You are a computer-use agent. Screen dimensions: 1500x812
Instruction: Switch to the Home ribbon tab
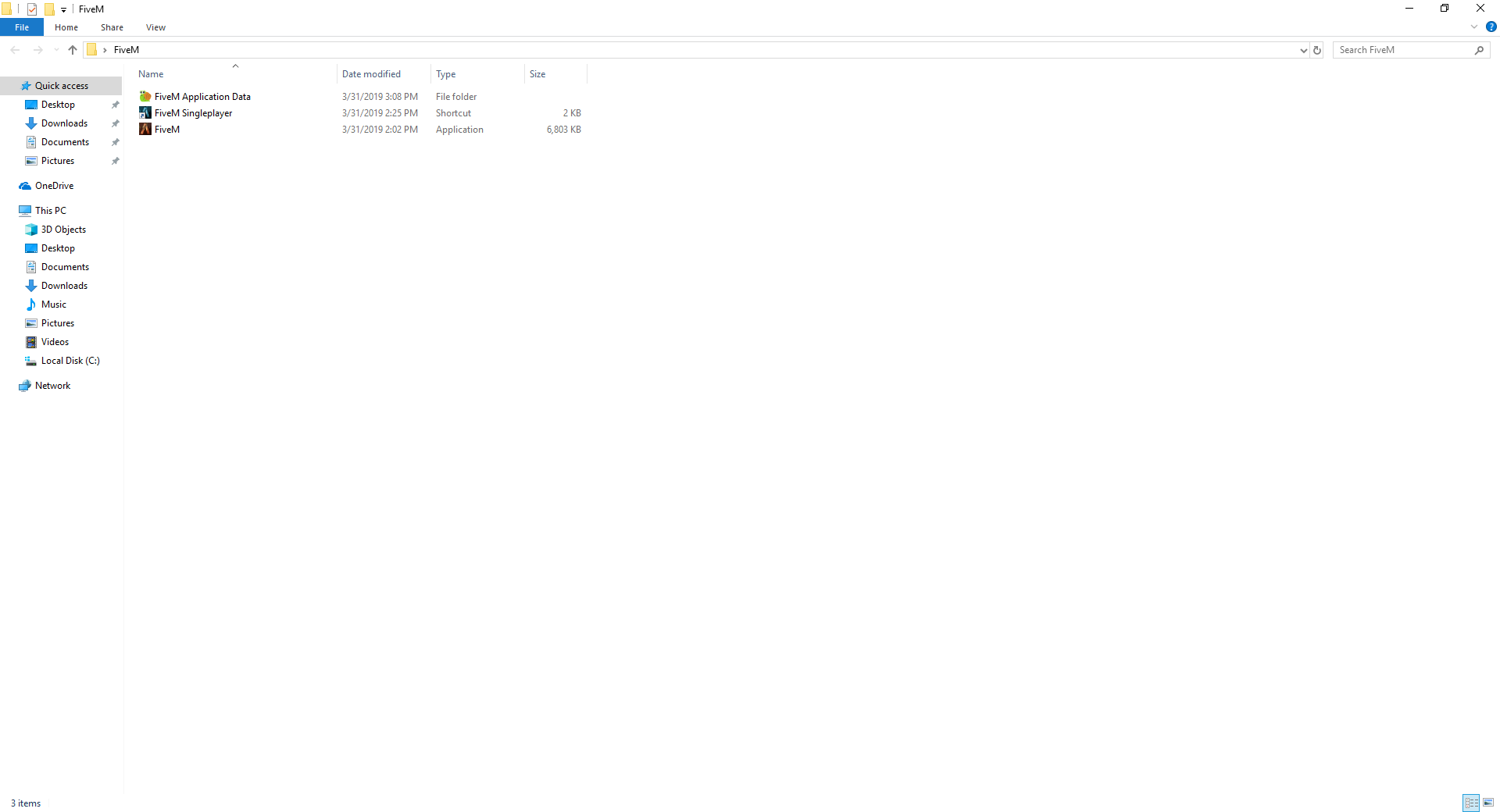[66, 27]
